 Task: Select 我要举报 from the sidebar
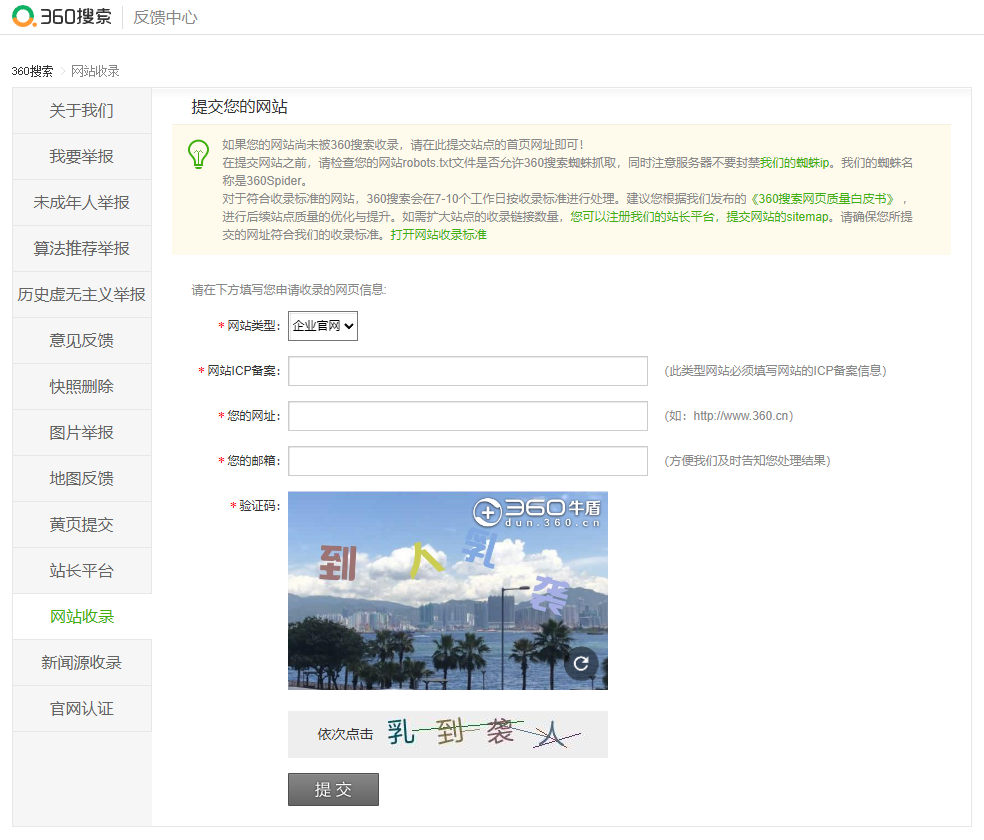pyautogui.click(x=82, y=157)
